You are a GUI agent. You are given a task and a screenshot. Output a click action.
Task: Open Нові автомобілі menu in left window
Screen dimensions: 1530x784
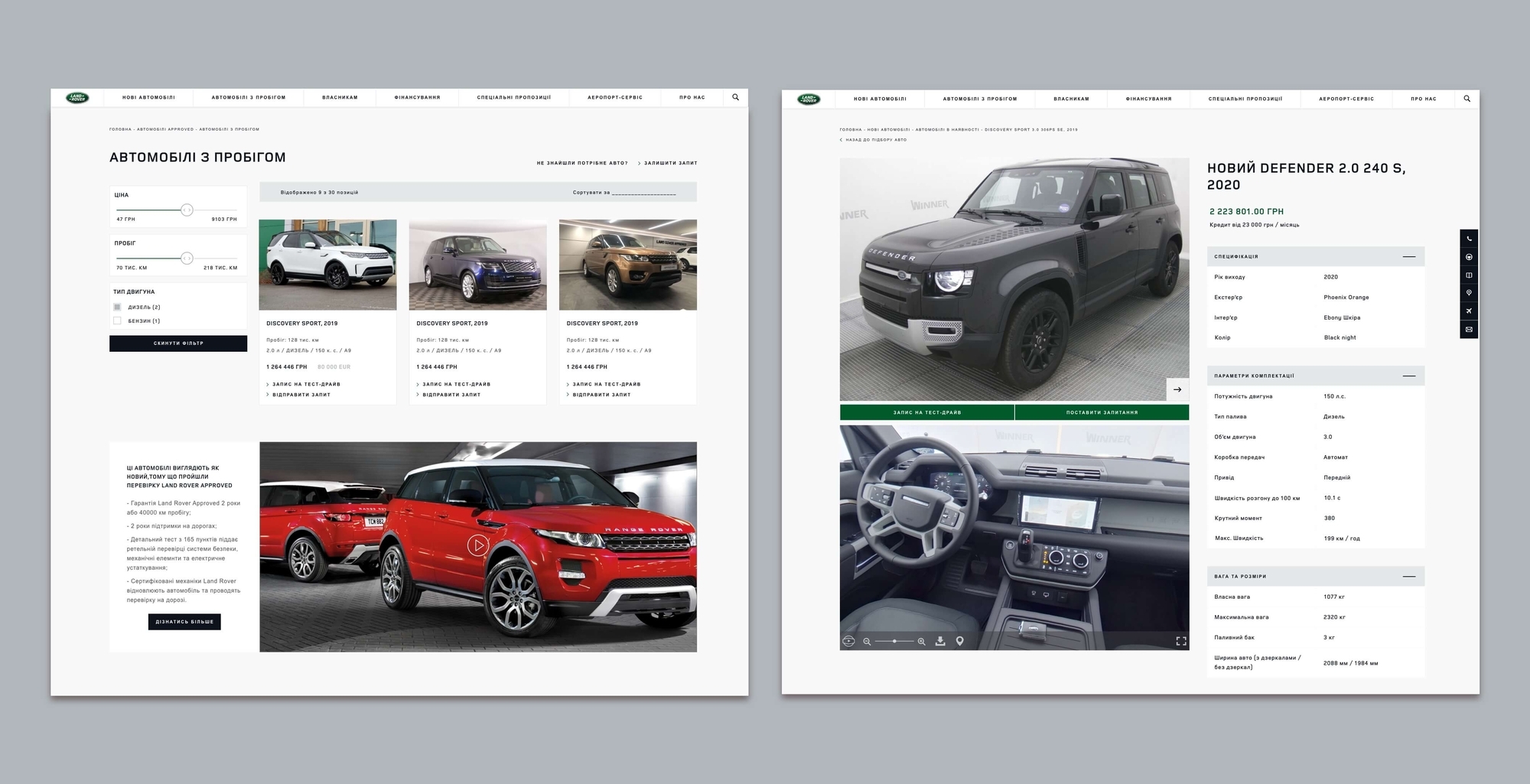[x=148, y=98]
